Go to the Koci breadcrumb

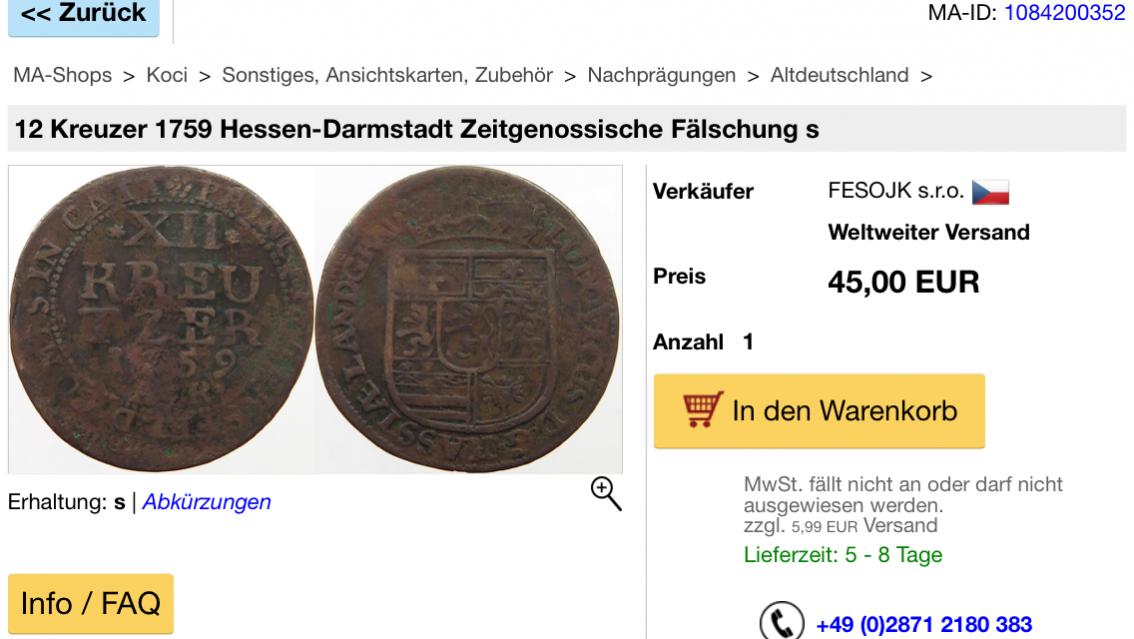point(167,75)
